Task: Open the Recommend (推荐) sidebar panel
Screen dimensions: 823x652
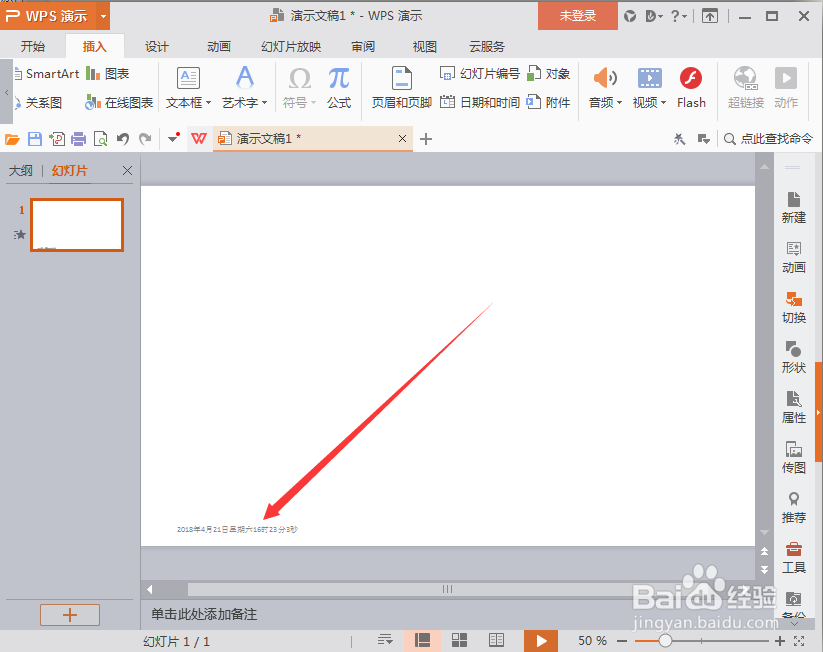Action: tap(793, 508)
